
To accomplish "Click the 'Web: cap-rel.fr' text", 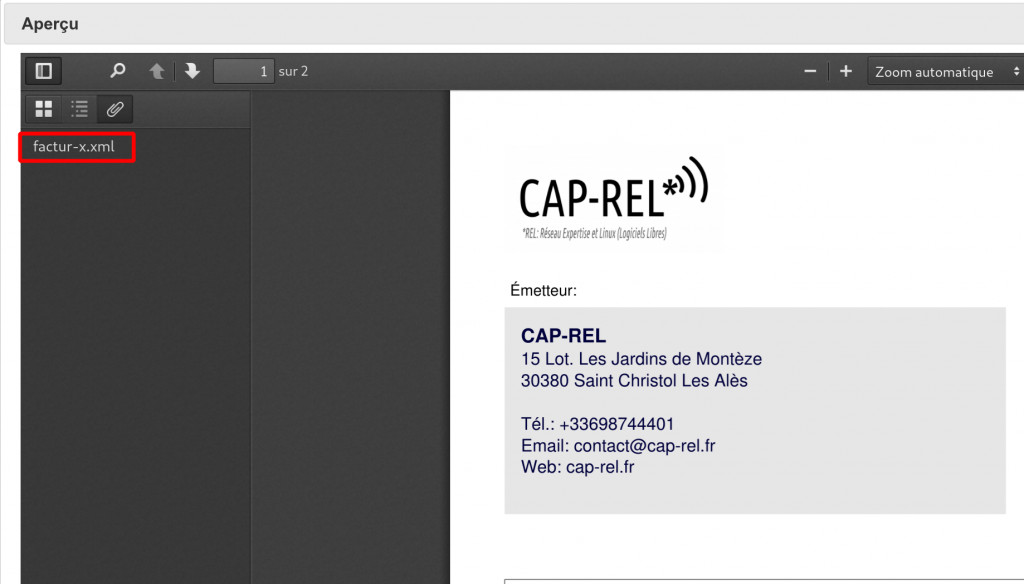I will pos(577,467).
